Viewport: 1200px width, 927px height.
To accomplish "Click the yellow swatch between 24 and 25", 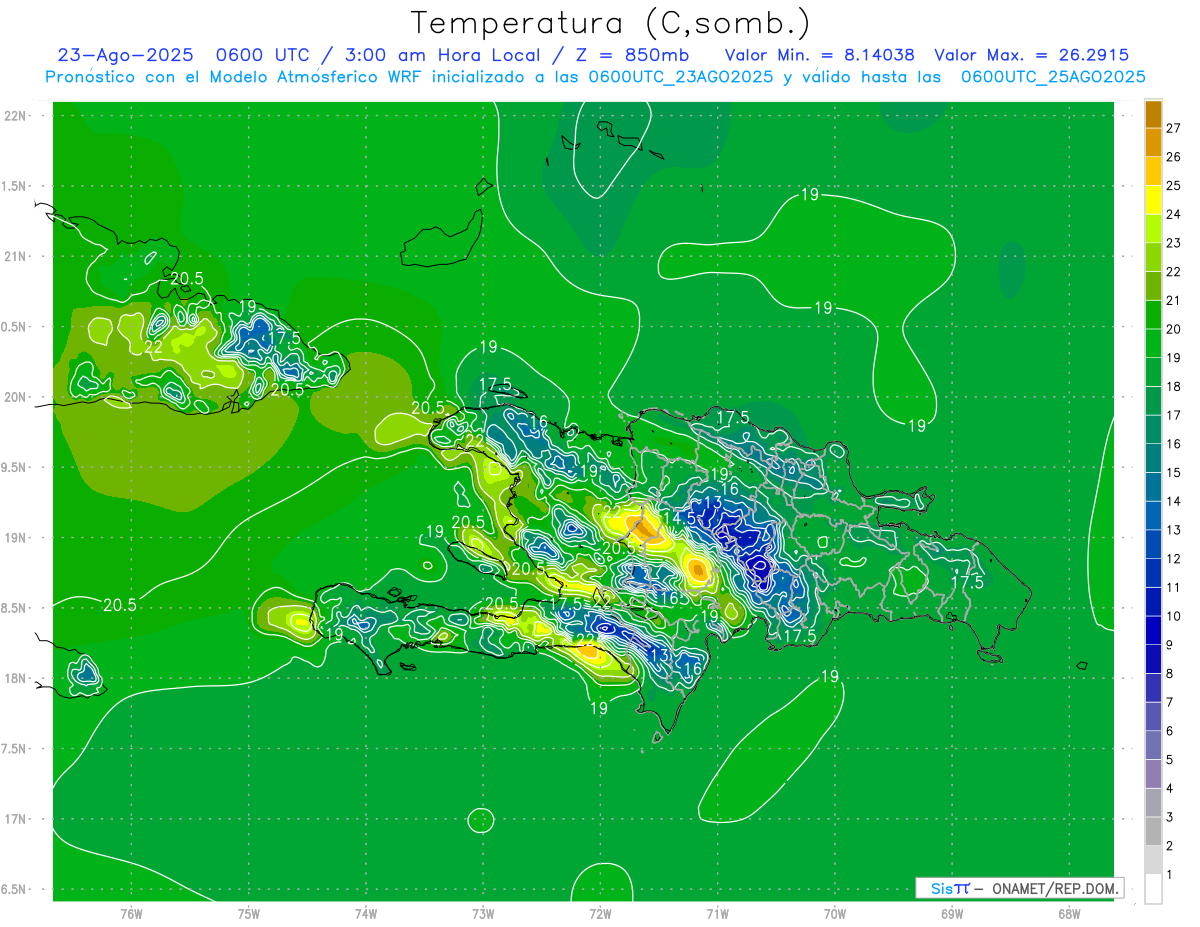I will pyautogui.click(x=1153, y=200).
